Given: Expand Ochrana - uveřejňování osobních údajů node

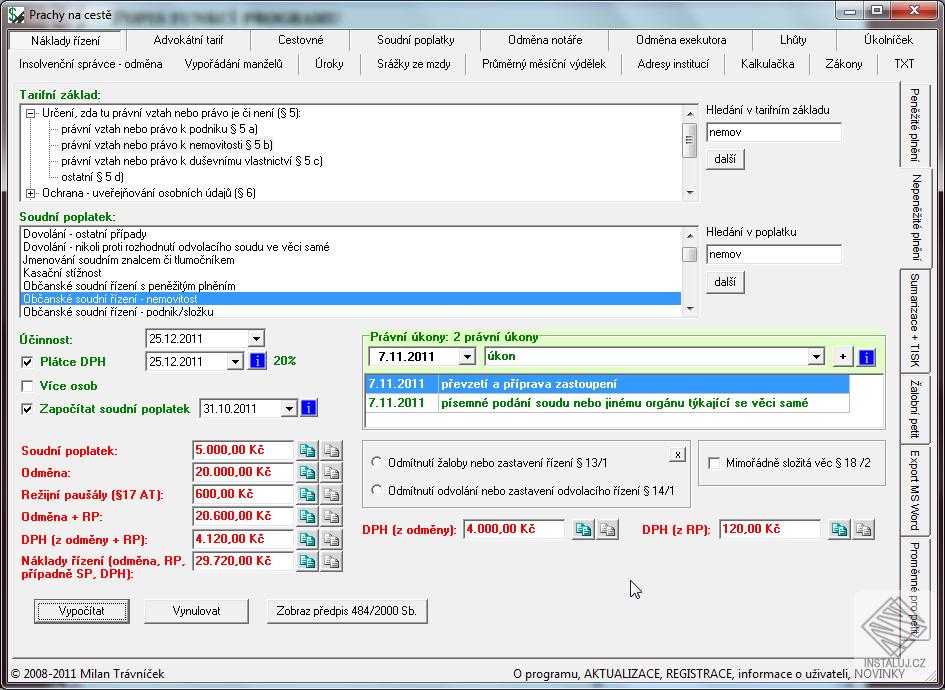Looking at the screenshot, I should 31,193.
